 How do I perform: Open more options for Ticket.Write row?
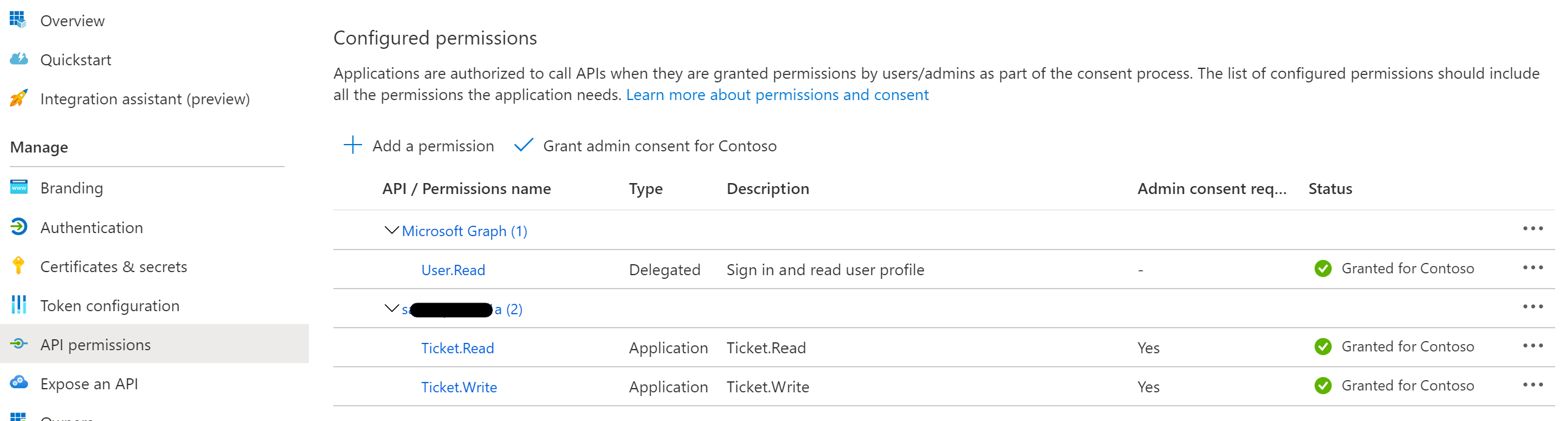tap(1533, 386)
